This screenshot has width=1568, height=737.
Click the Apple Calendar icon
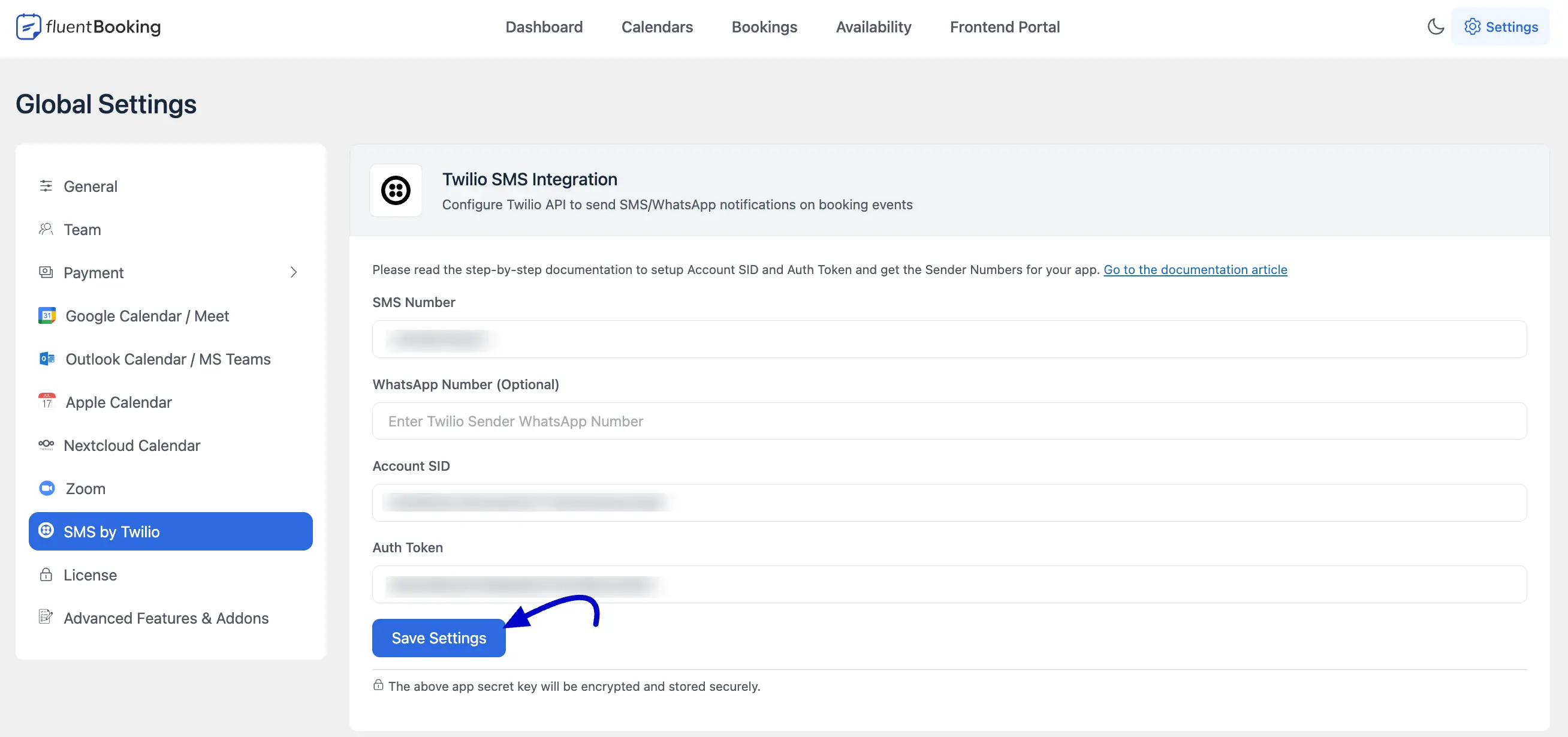(47, 401)
